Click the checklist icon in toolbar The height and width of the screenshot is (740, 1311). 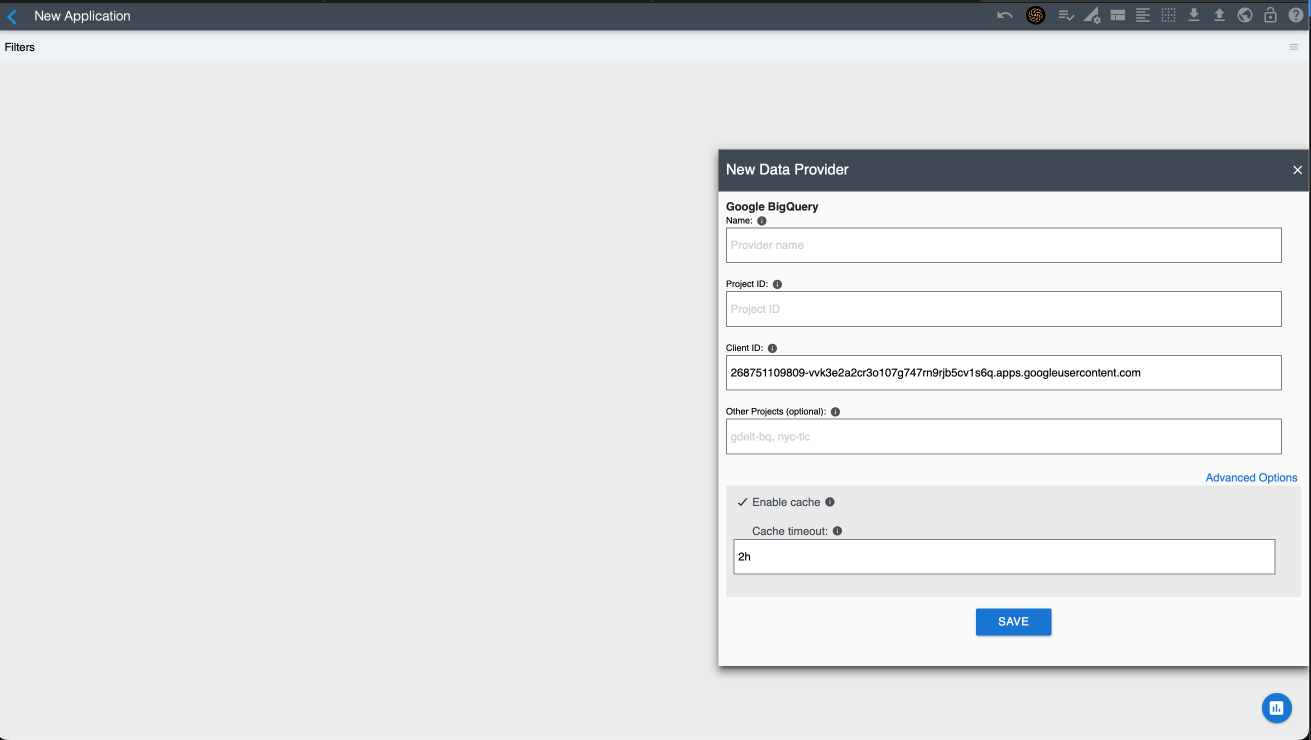(1066, 15)
